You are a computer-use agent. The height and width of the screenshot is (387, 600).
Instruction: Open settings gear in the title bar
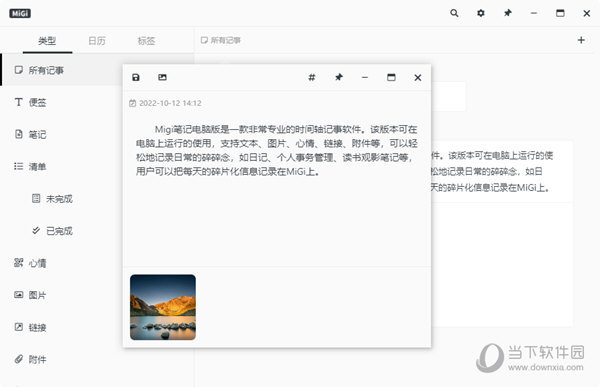click(x=481, y=13)
